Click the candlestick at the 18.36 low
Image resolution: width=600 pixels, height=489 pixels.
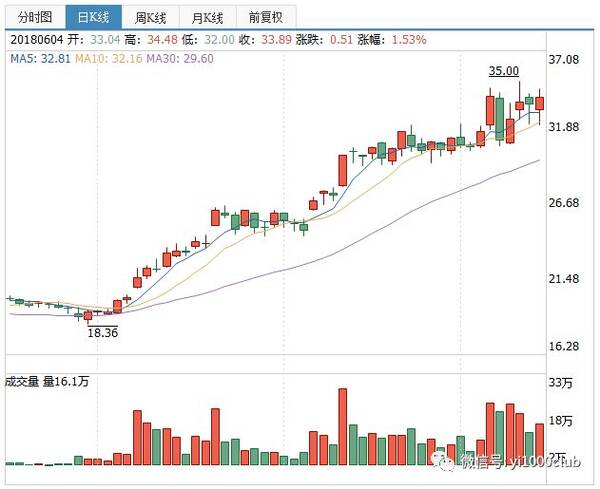(x=88, y=316)
